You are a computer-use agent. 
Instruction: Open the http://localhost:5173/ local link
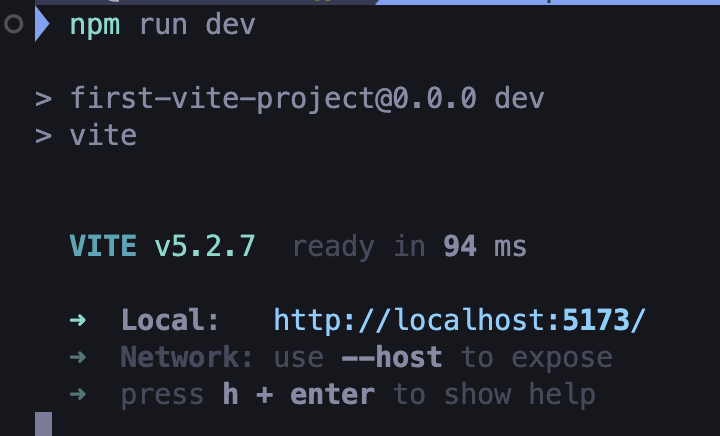coord(460,320)
